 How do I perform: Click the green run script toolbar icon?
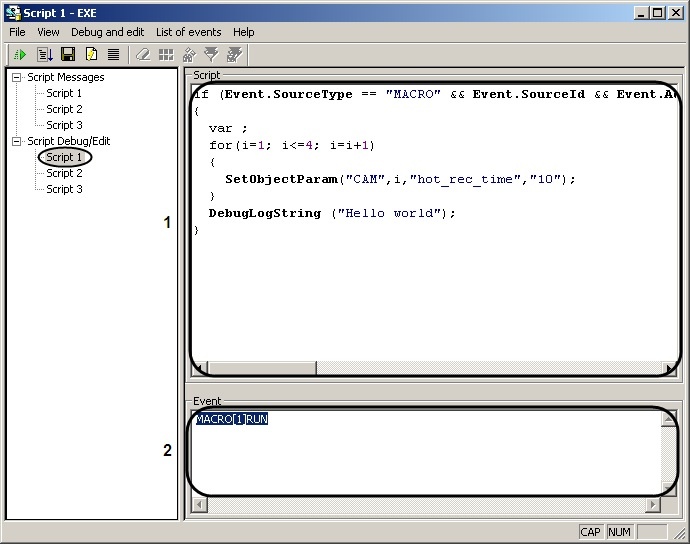pos(20,55)
